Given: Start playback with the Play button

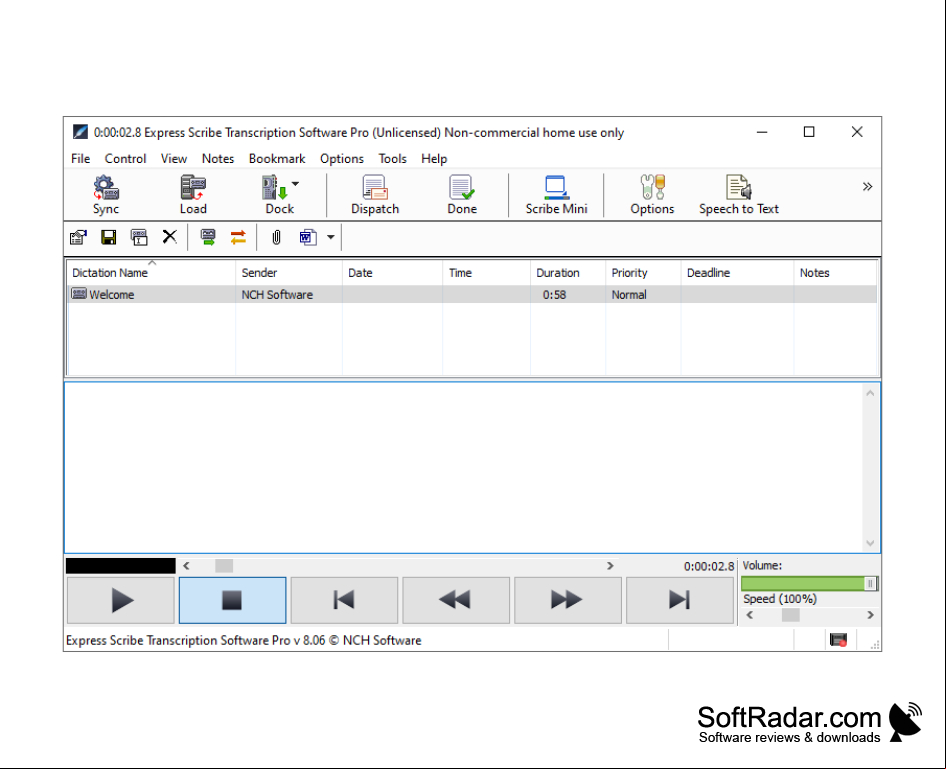Looking at the screenshot, I should [x=121, y=600].
